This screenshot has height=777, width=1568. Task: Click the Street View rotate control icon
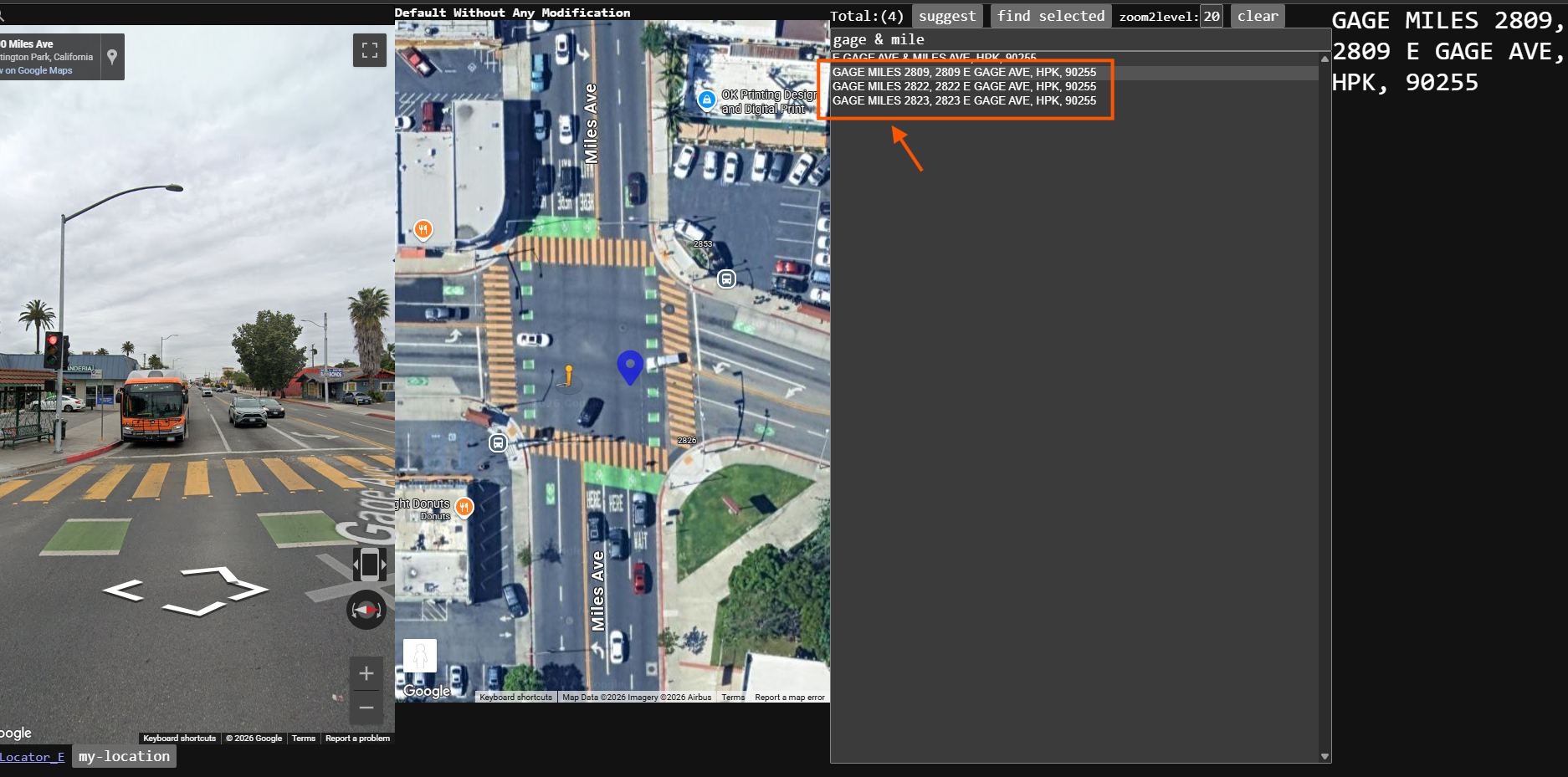370,565
